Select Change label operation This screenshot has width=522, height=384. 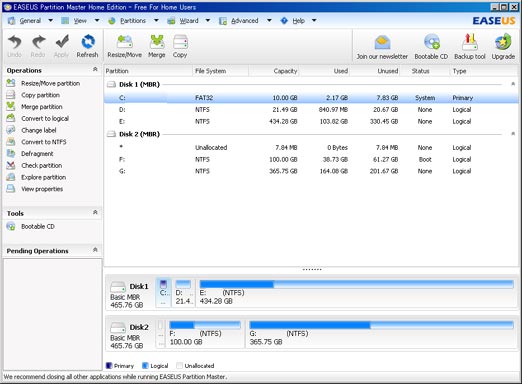pyautogui.click(x=39, y=130)
